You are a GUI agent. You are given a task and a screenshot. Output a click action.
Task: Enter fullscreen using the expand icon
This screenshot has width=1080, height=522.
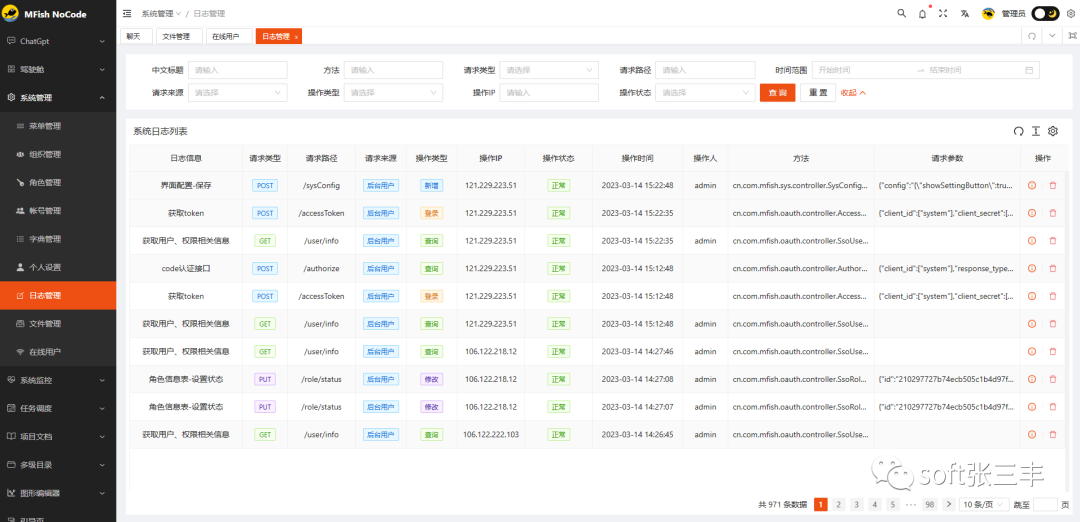click(943, 13)
